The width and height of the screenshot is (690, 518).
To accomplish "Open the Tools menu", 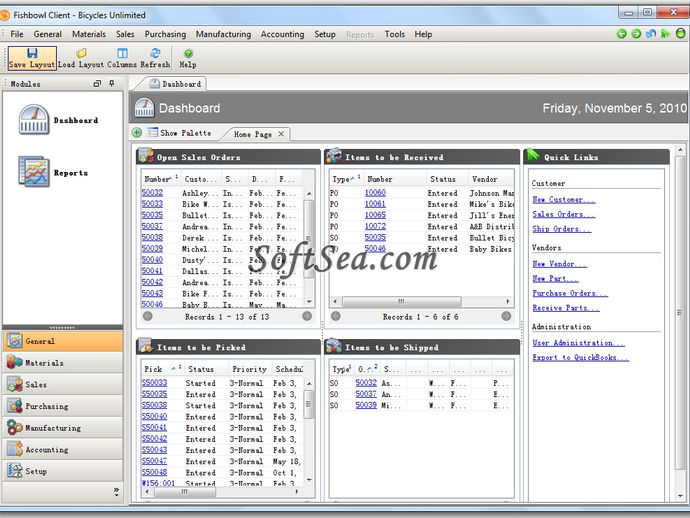I will (394, 34).
